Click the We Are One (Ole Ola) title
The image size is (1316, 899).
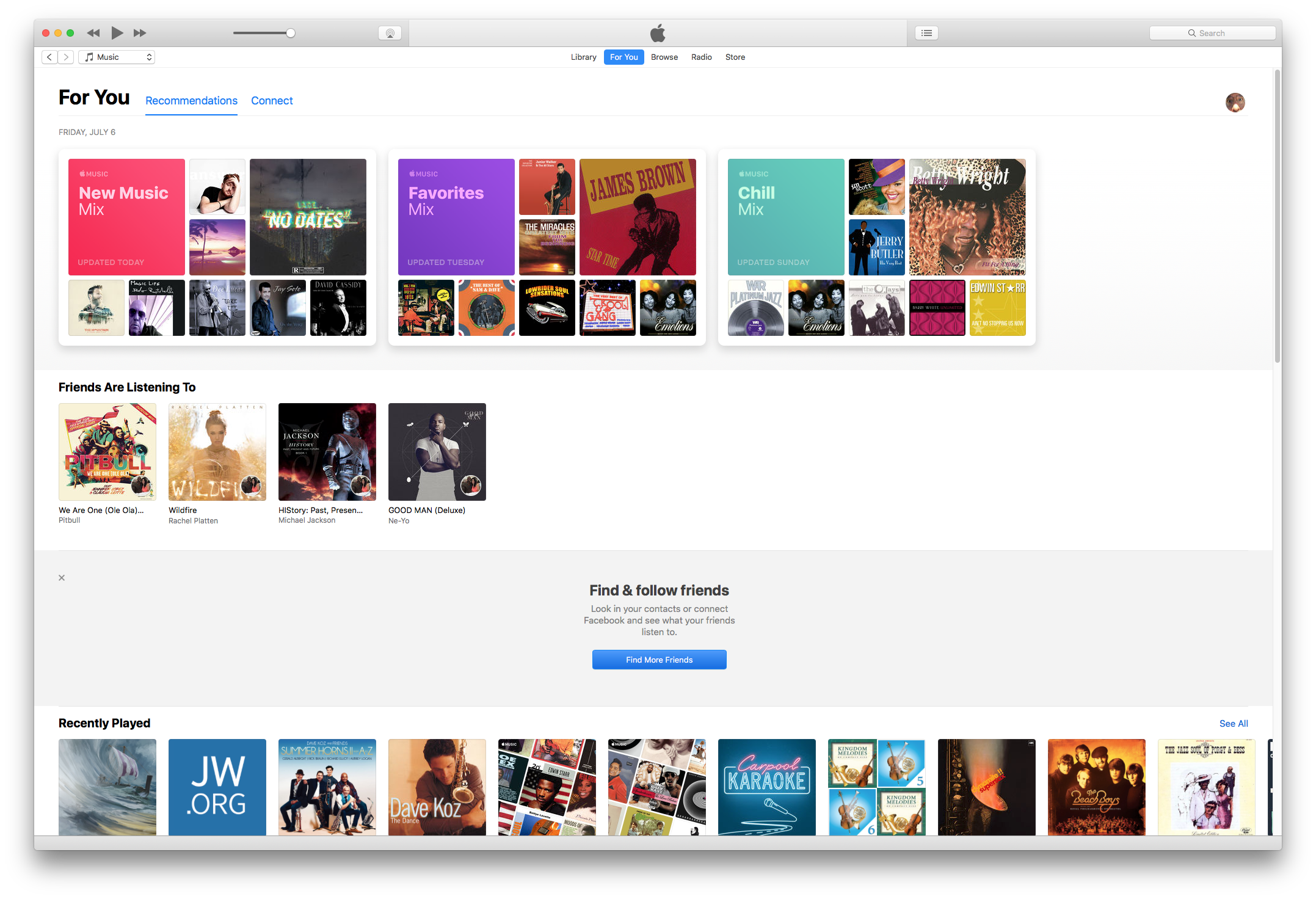coord(101,510)
